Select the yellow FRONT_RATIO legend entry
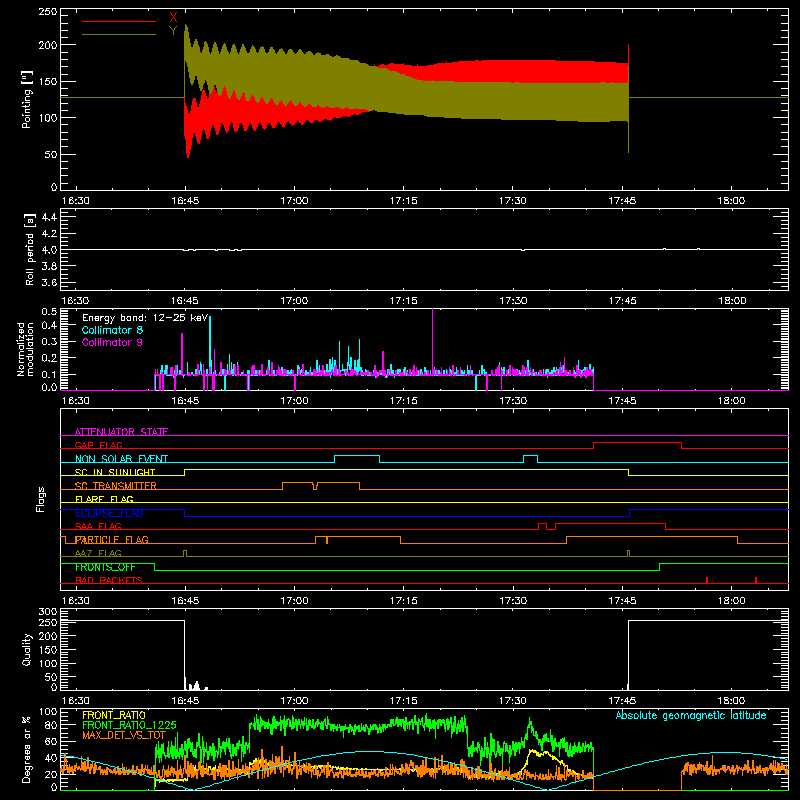This screenshot has width=800, height=800. pos(114,715)
